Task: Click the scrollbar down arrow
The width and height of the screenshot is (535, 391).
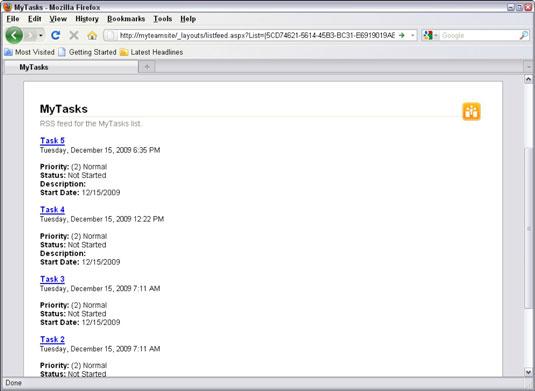Action: [528, 372]
